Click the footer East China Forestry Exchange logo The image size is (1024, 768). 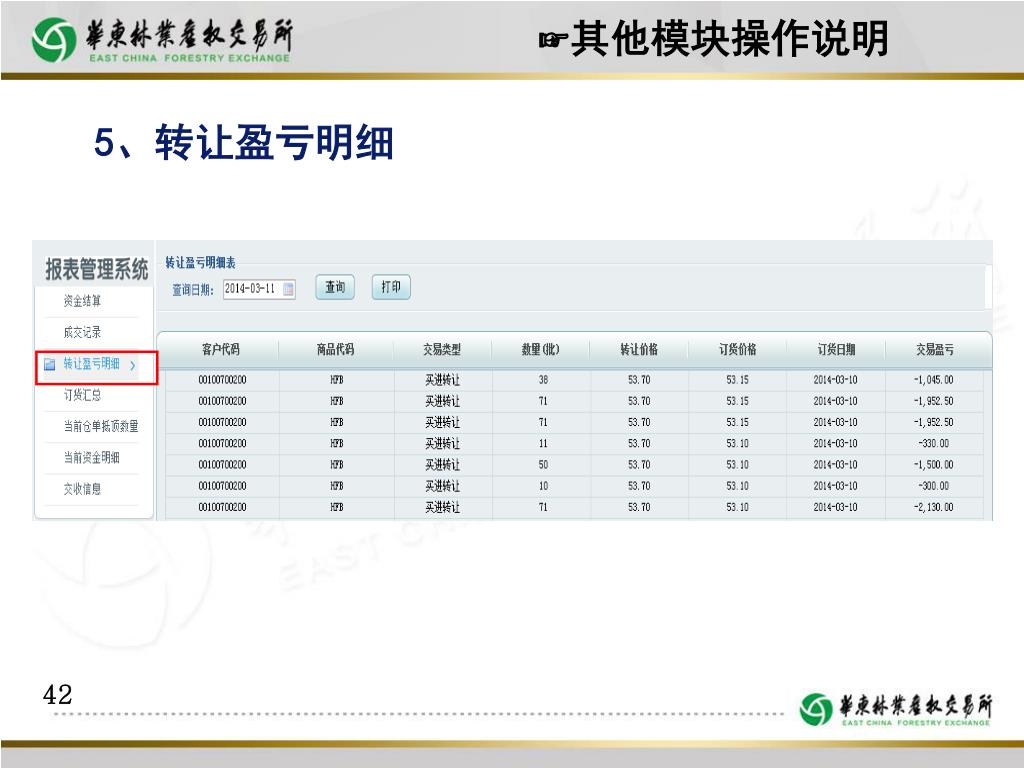point(896,708)
